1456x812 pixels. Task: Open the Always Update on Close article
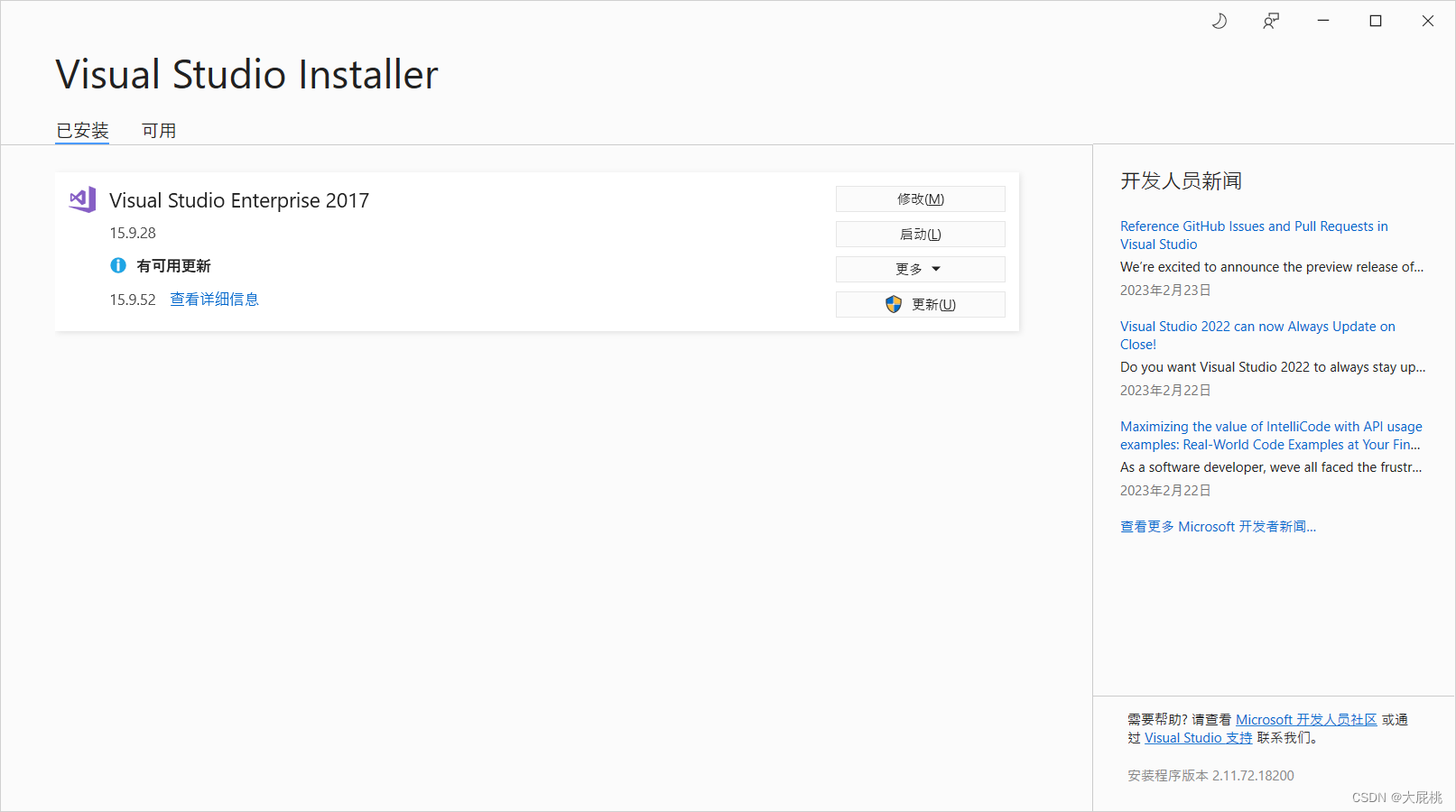1257,336
